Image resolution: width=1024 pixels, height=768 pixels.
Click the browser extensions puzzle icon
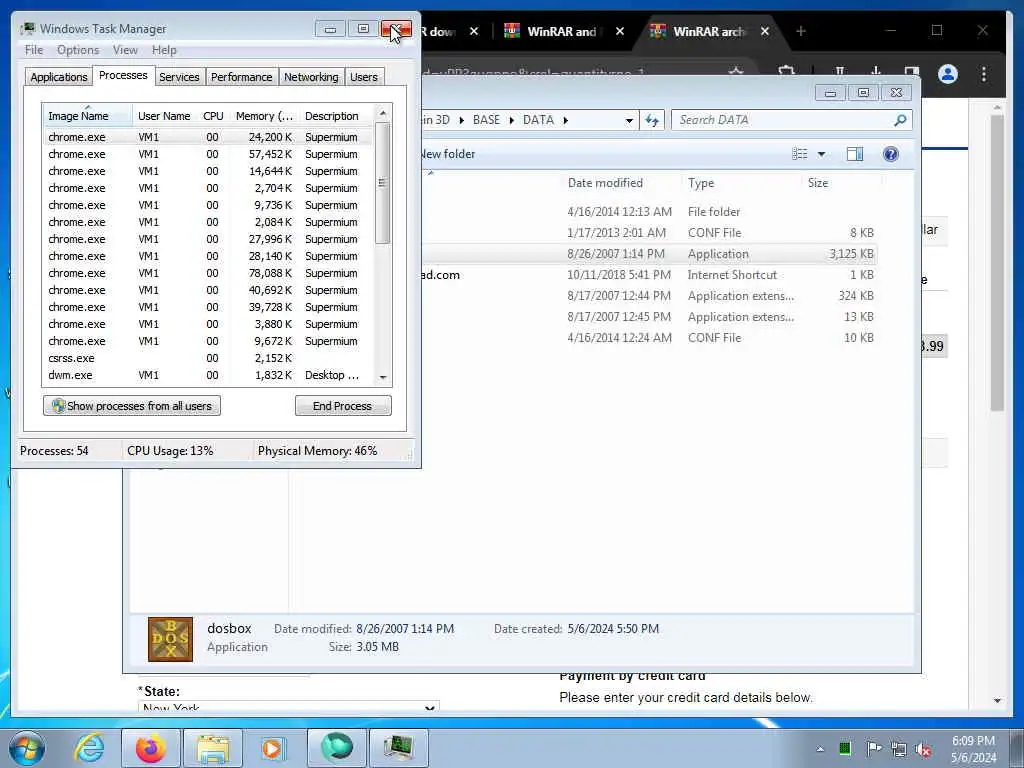pos(787,72)
